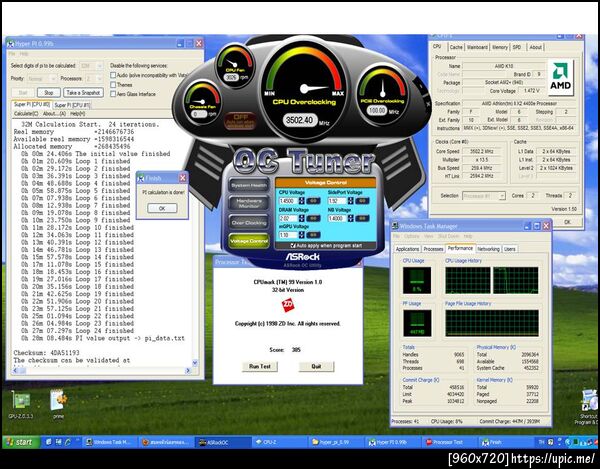Apply the SidePort Voltage with Go button
This screenshot has width=600, height=469.
pos(362,201)
